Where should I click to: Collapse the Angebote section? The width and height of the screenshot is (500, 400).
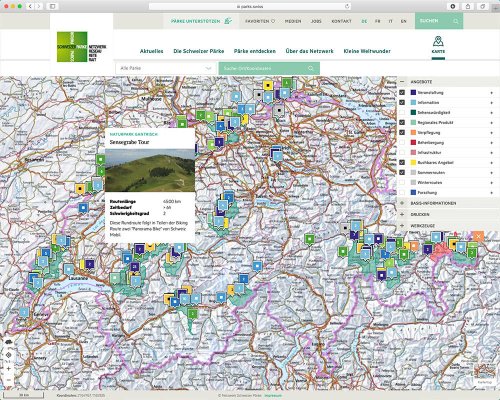(402, 82)
